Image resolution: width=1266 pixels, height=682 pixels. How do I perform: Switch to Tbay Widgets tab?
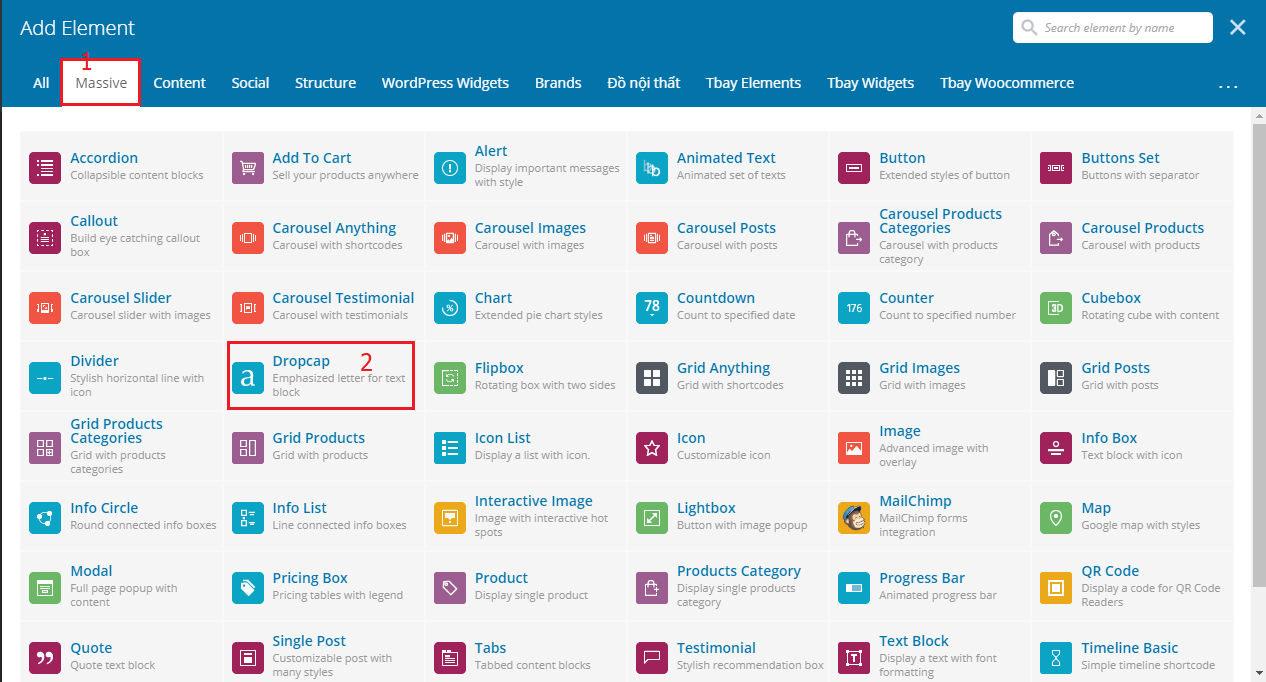pyautogui.click(x=870, y=83)
